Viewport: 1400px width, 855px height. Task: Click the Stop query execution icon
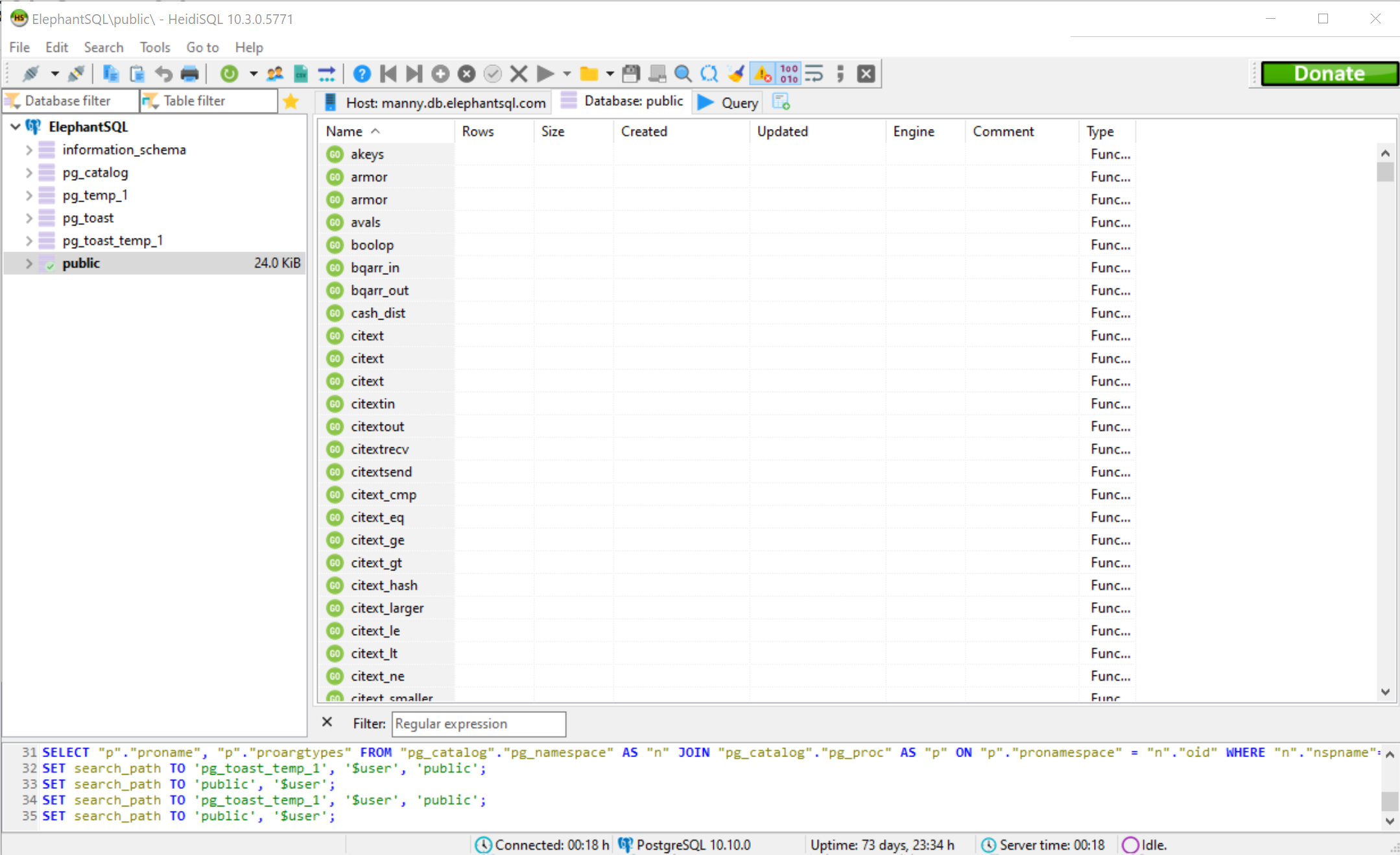pyautogui.click(x=520, y=74)
